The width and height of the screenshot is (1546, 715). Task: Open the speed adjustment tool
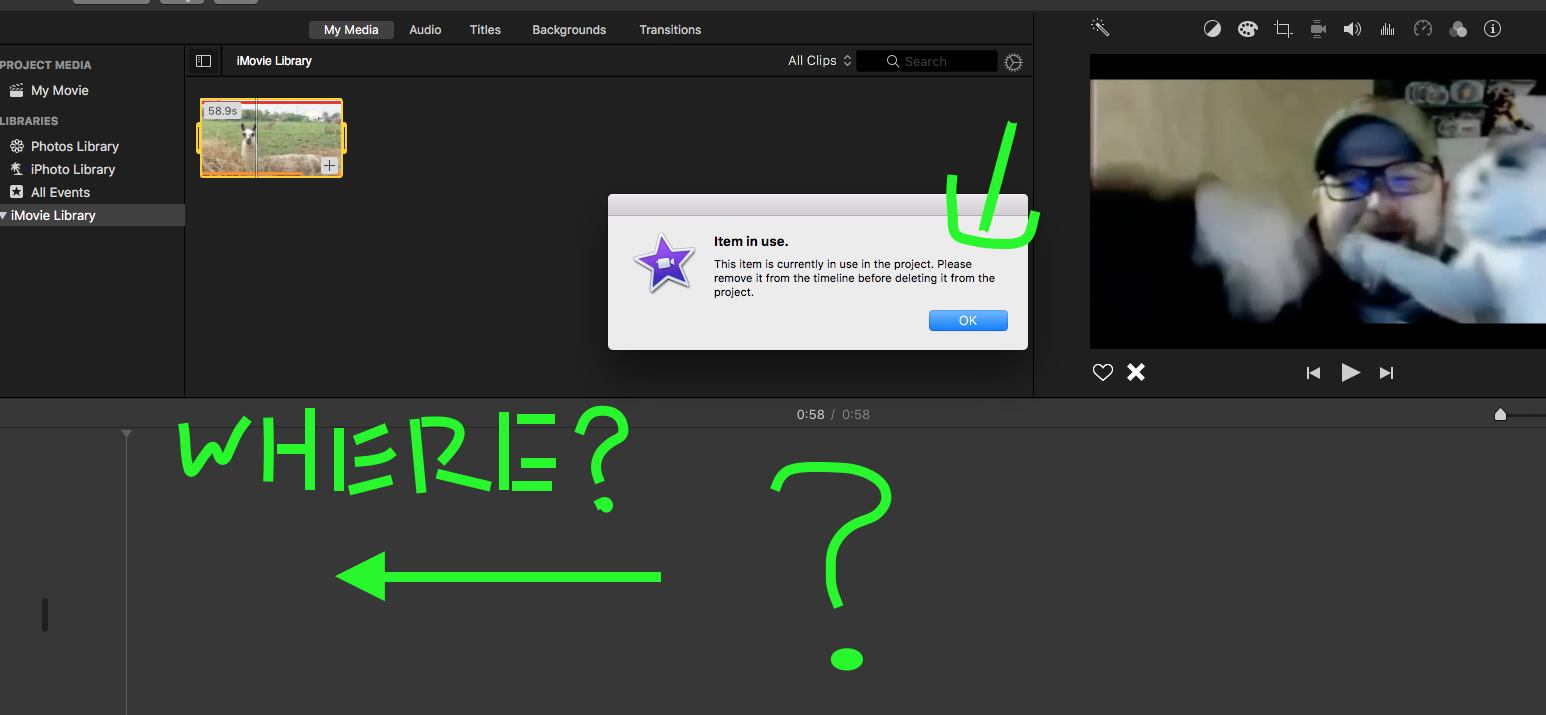click(1423, 29)
